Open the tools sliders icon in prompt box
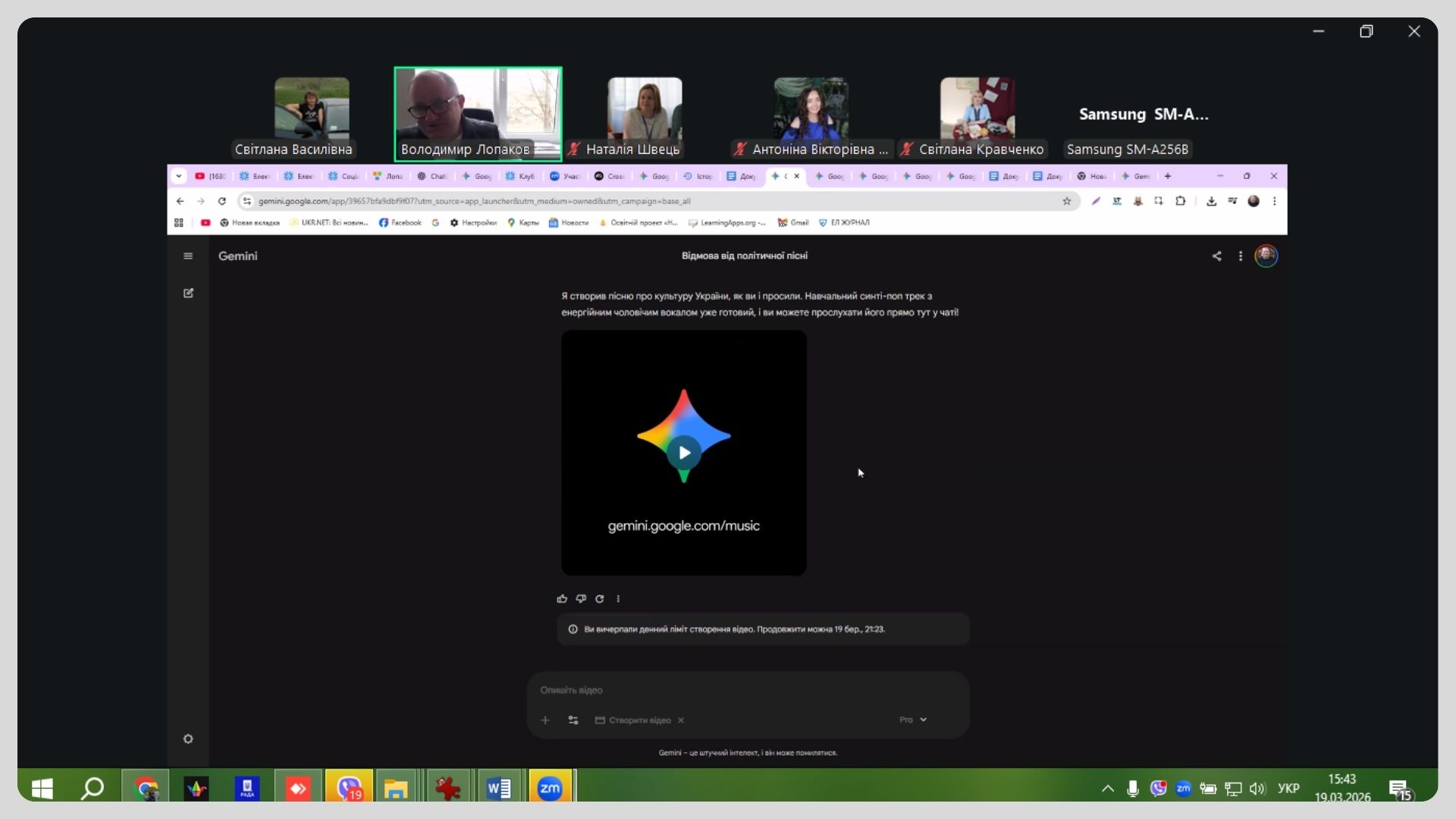Viewport: 1456px width, 819px height. tap(573, 720)
